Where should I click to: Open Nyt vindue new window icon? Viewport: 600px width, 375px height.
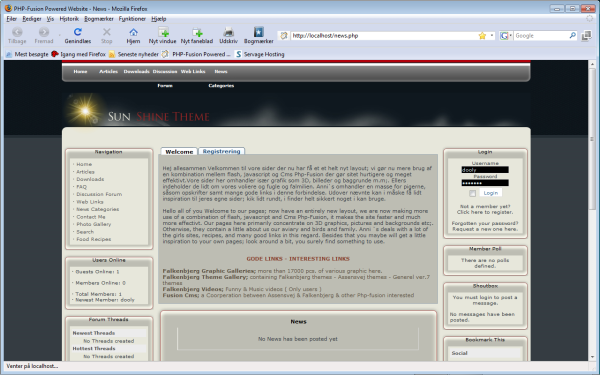click(163, 32)
